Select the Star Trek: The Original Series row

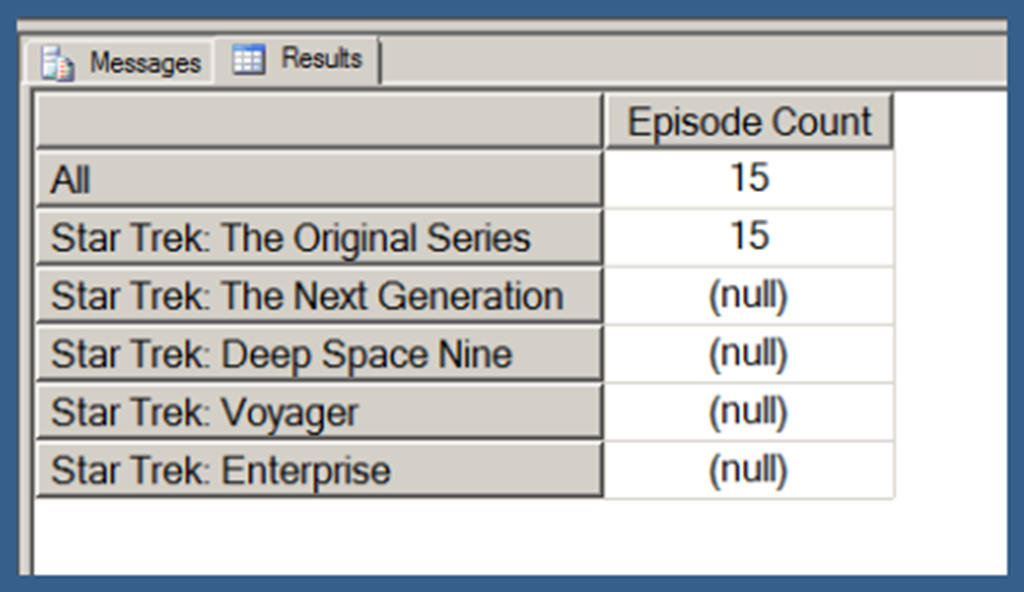click(x=319, y=238)
